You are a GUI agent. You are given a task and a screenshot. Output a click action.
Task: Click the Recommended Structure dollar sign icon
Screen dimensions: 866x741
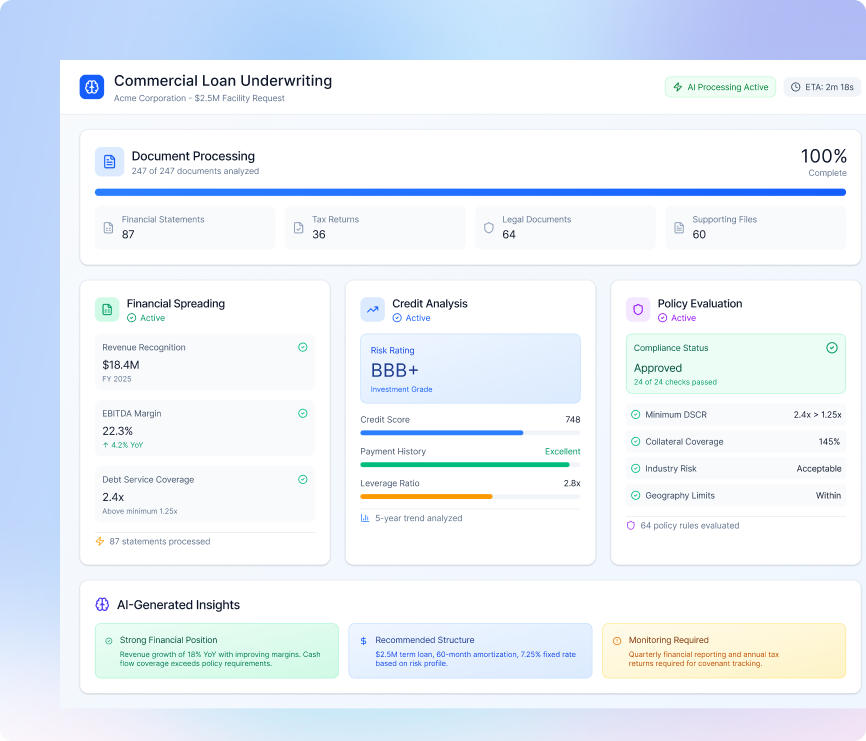tap(363, 640)
